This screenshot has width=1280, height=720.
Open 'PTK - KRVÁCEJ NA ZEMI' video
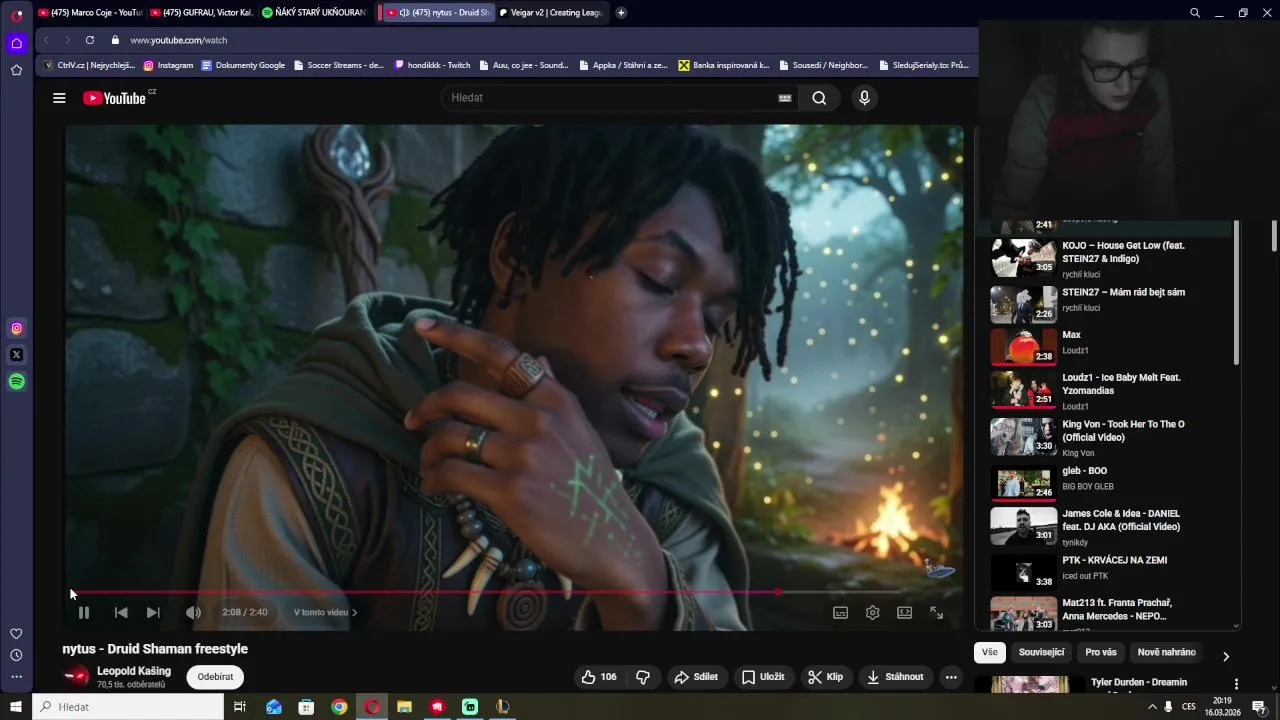pyautogui.click(x=1114, y=560)
